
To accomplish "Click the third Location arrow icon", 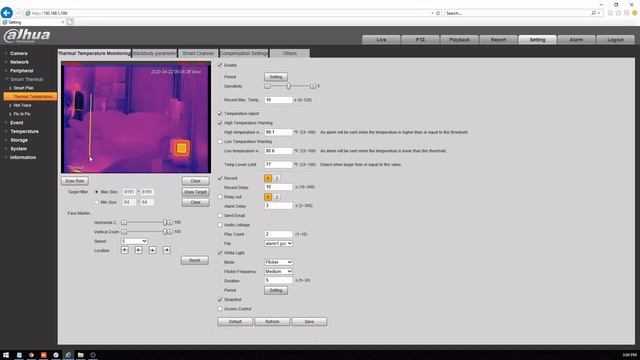I will pyautogui.click(x=153, y=250).
